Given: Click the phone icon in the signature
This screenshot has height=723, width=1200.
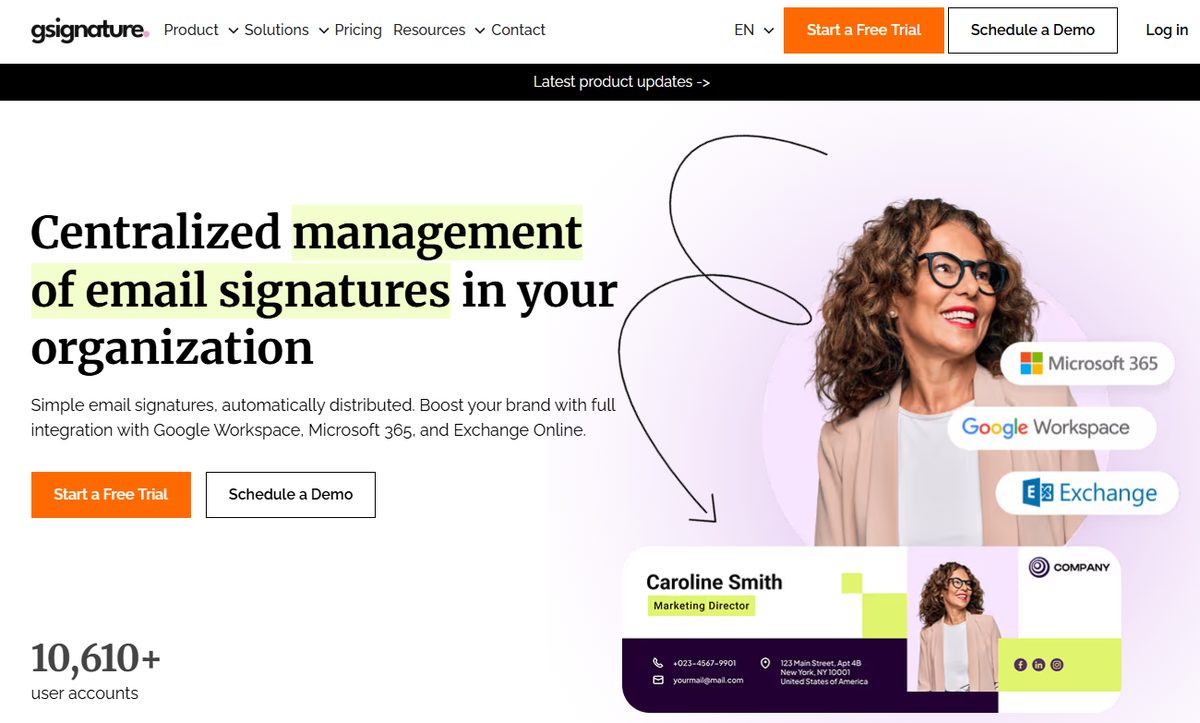Looking at the screenshot, I should pyautogui.click(x=658, y=663).
